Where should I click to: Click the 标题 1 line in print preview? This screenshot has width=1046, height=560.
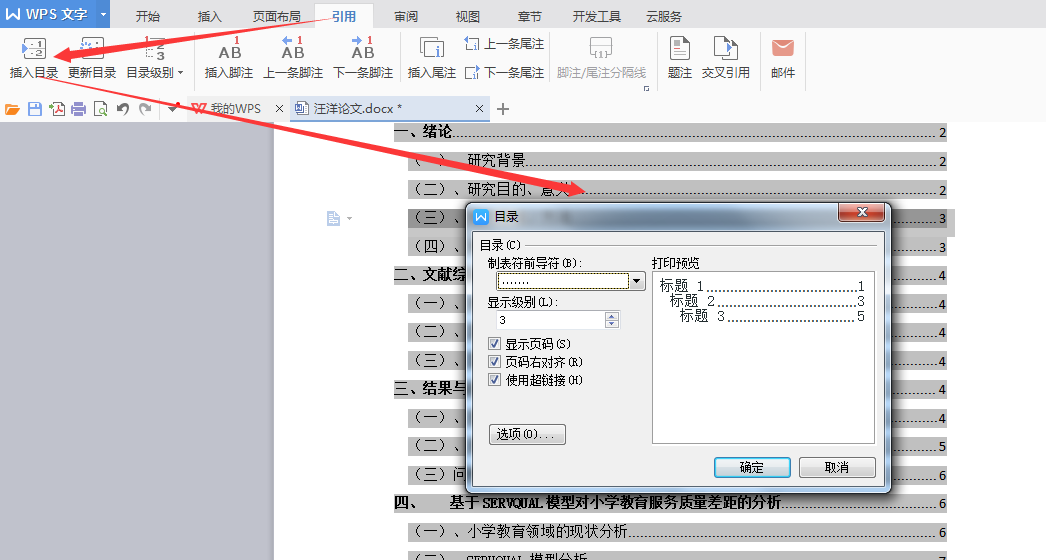pyautogui.click(x=762, y=286)
